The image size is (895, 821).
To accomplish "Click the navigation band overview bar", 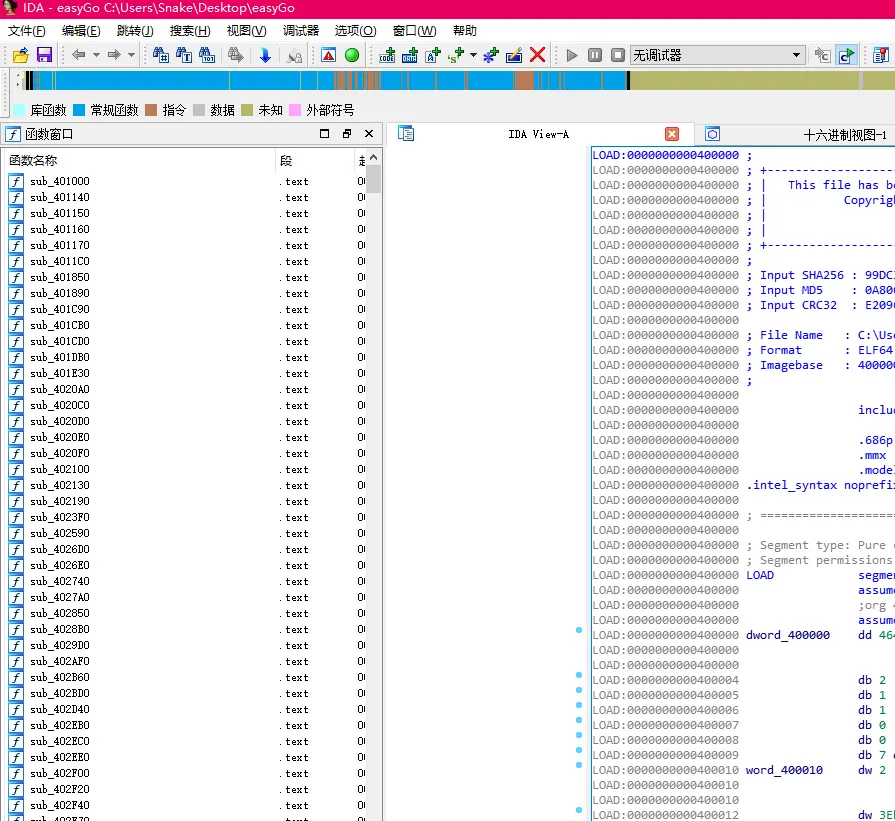I will (457, 81).
